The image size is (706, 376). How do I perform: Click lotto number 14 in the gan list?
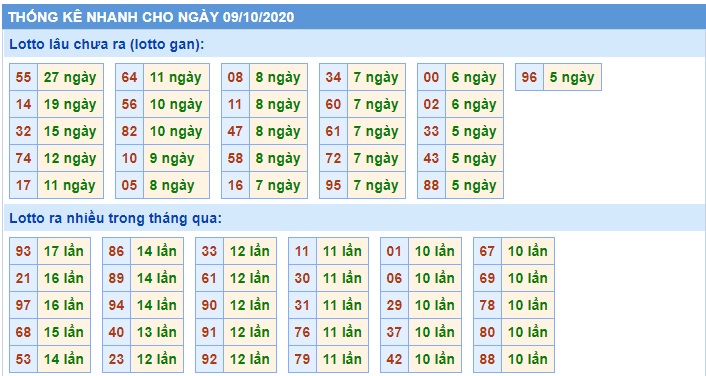tap(23, 104)
